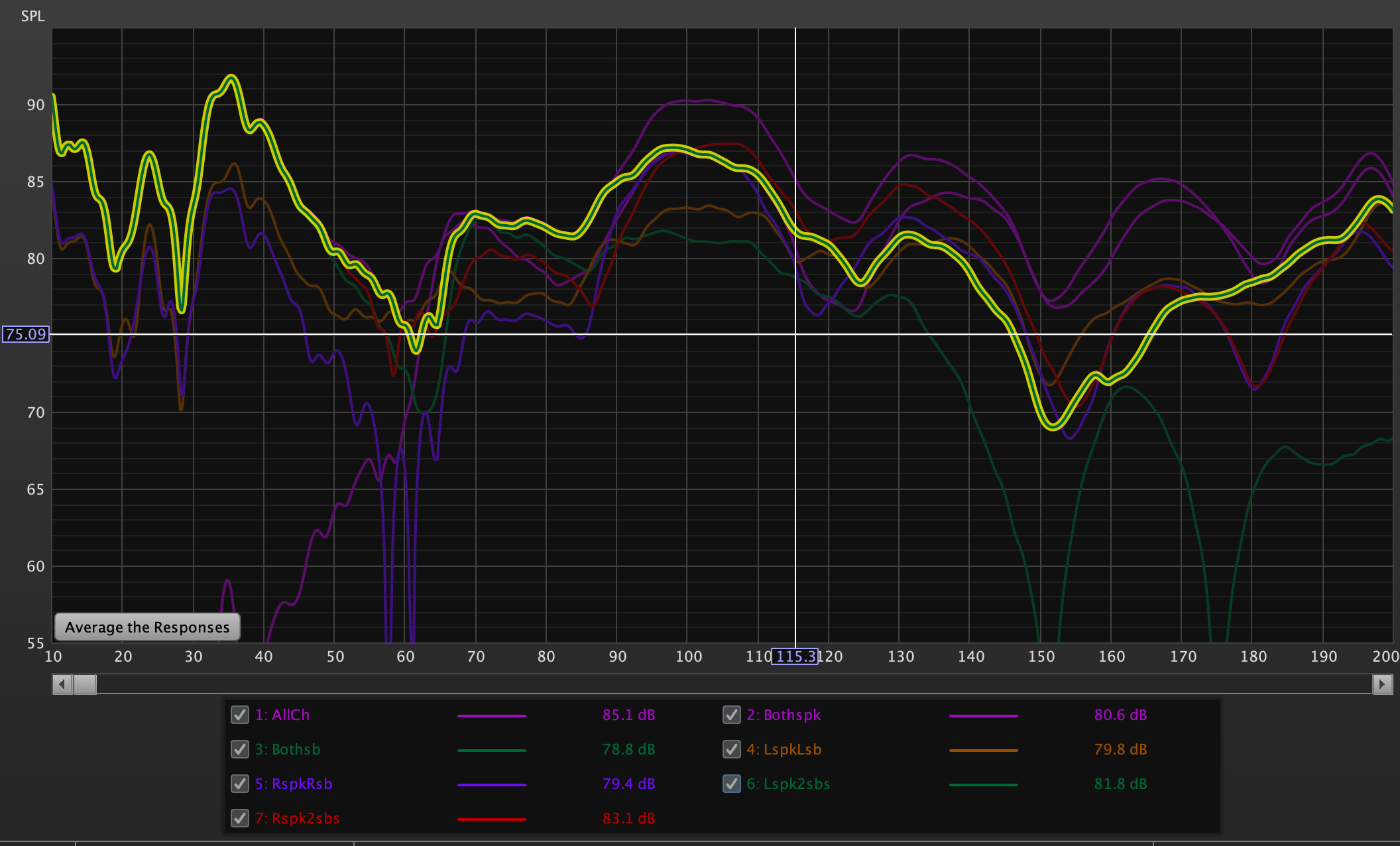
Task: Click the Rspk2sbs red line sample
Action: pos(492,819)
